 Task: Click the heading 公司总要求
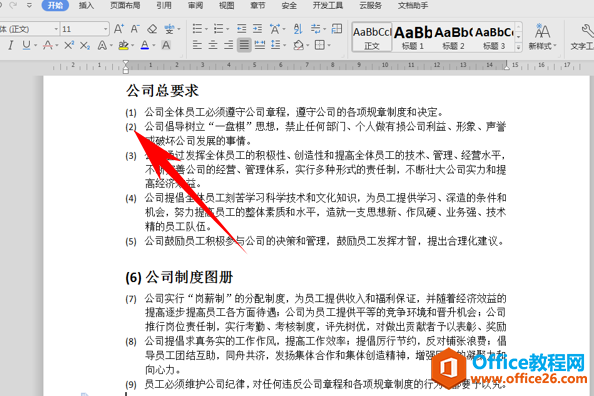162,91
